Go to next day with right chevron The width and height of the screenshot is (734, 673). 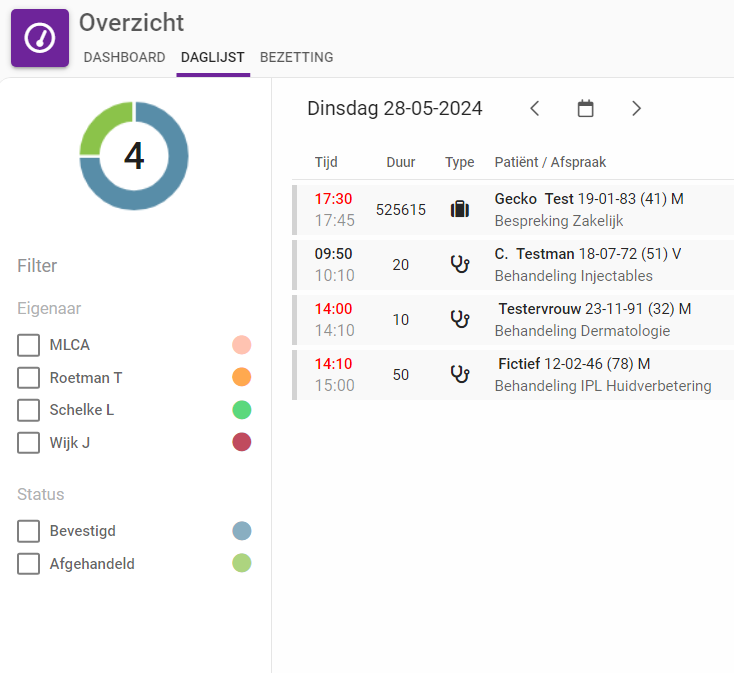[637, 109]
